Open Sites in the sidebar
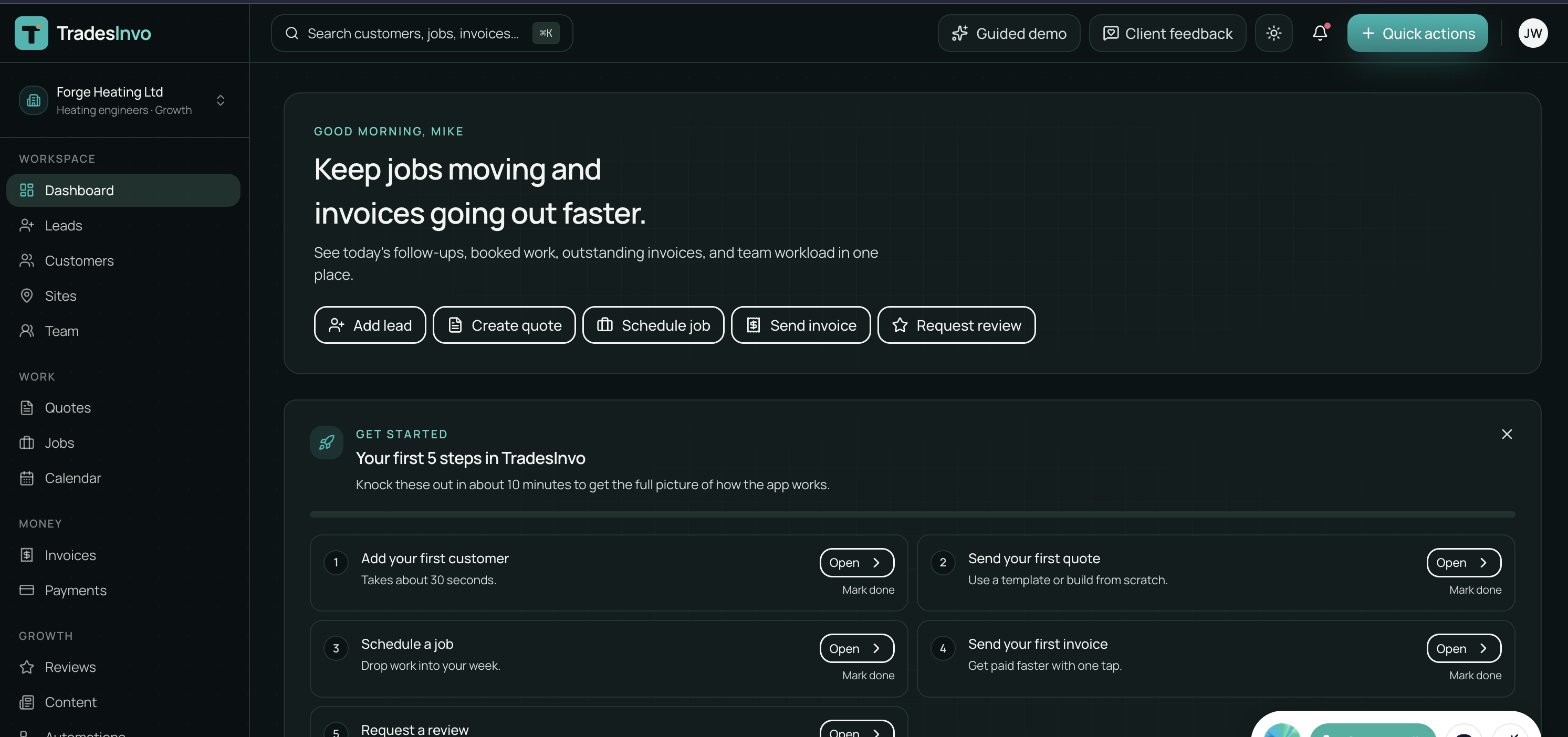The height and width of the screenshot is (737, 1568). [123, 296]
